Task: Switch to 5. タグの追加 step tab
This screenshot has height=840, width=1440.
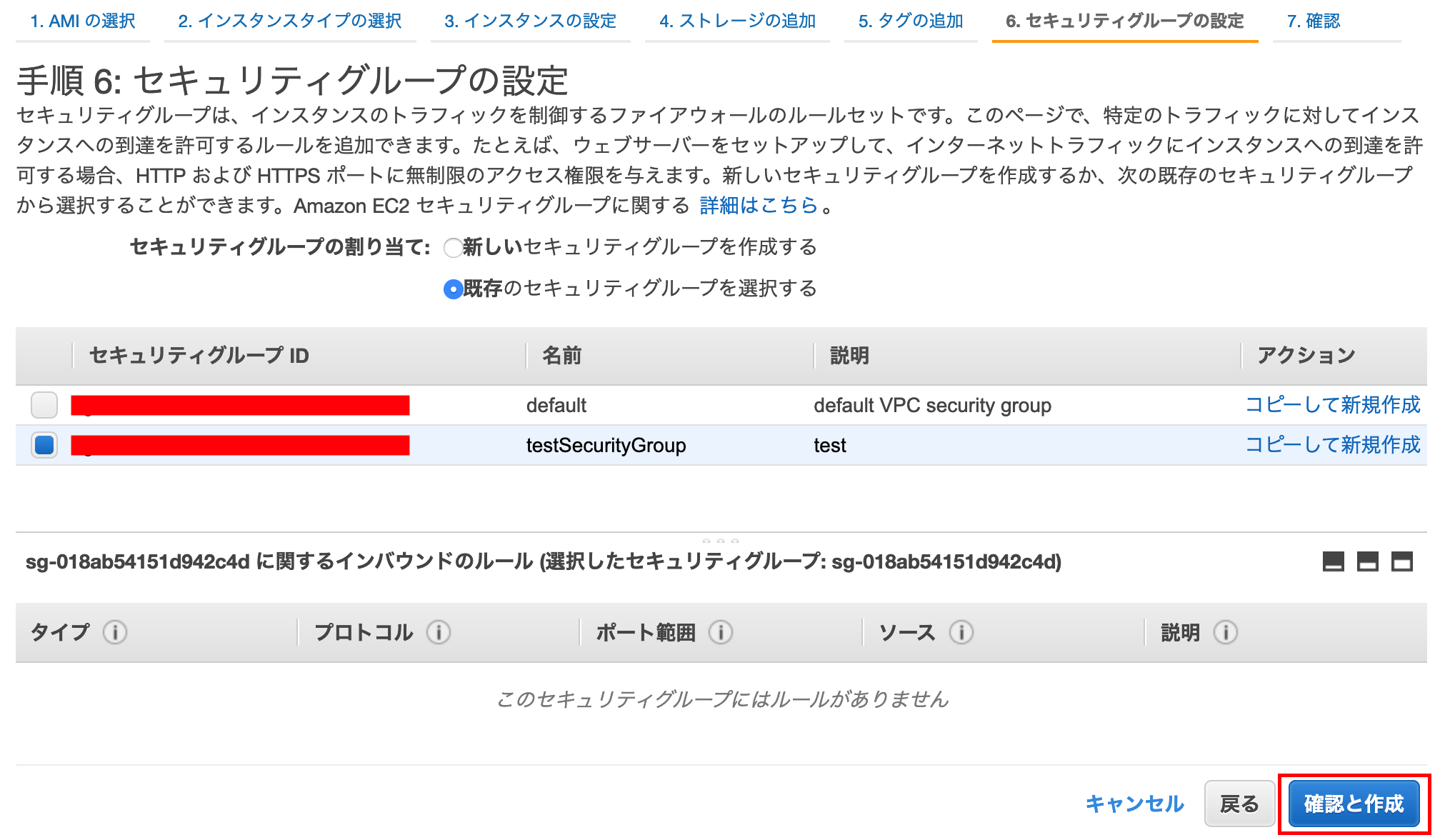Action: [x=911, y=21]
